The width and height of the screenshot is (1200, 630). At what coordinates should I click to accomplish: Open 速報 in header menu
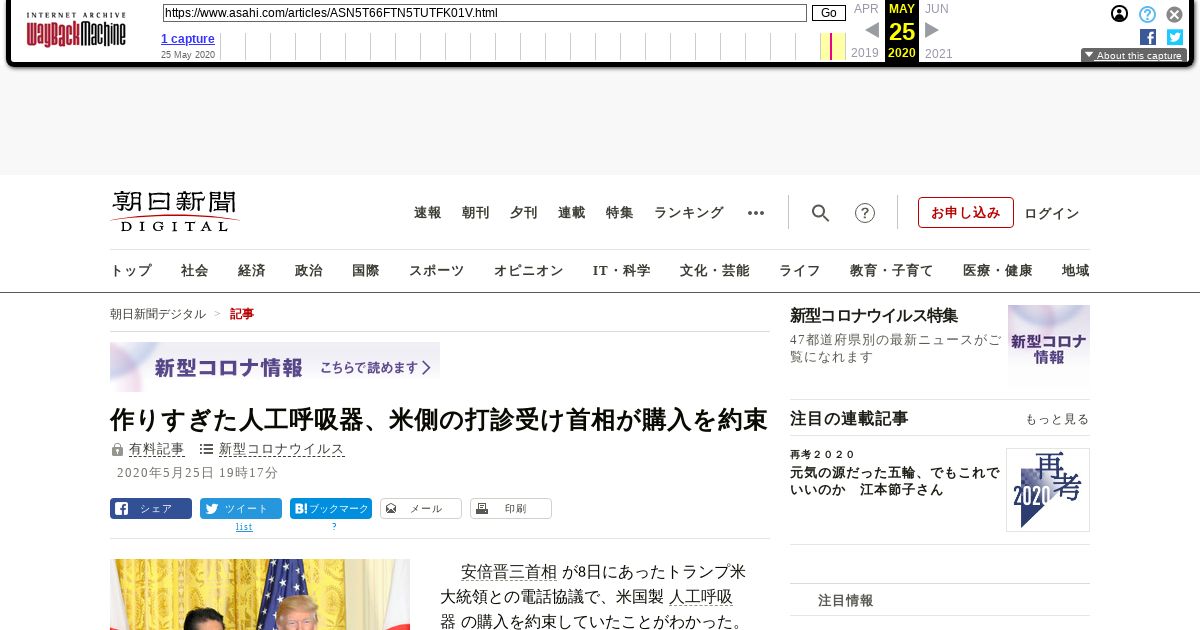tap(428, 213)
